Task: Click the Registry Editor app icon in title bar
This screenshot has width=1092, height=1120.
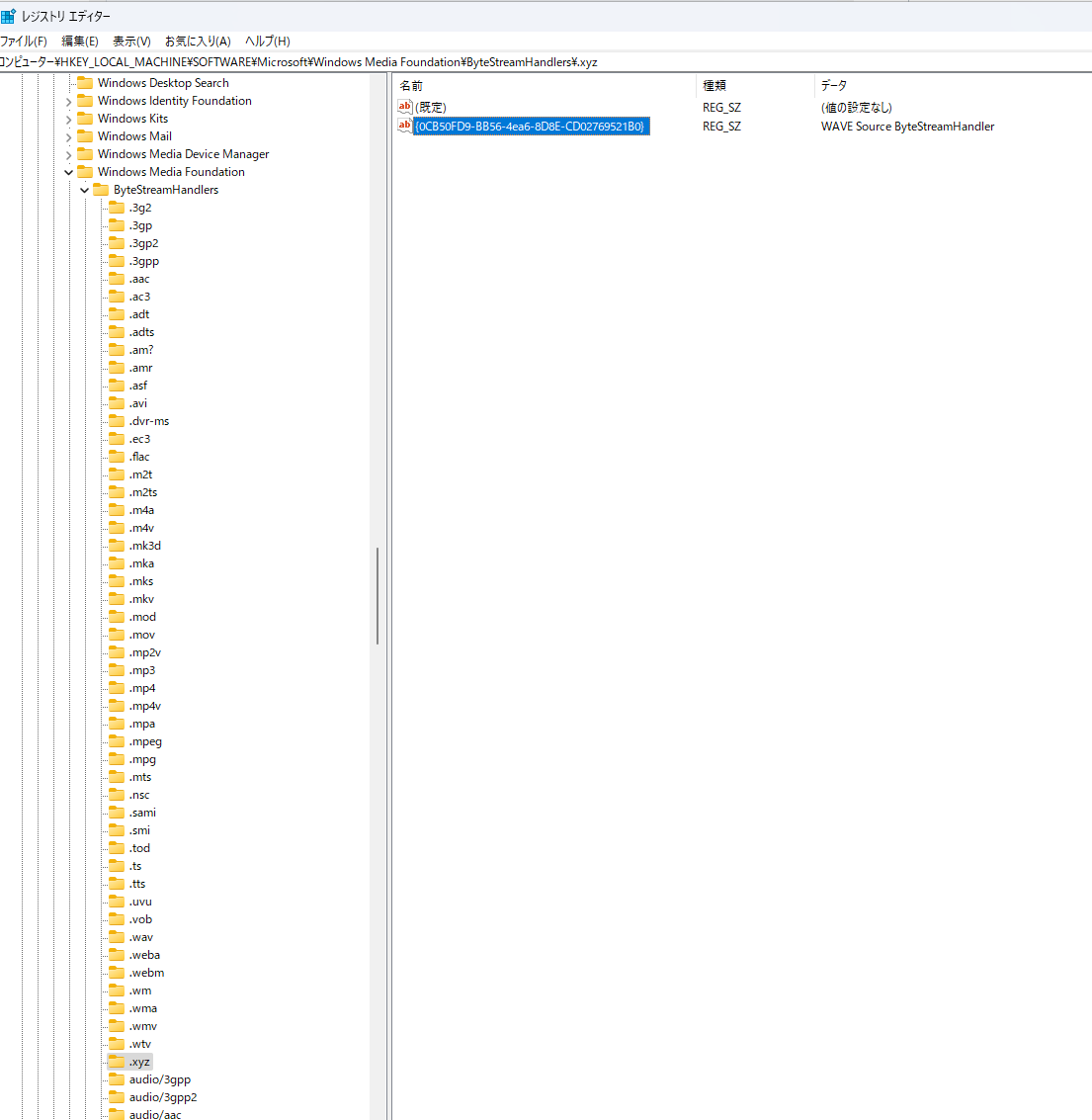Action: tap(9, 16)
